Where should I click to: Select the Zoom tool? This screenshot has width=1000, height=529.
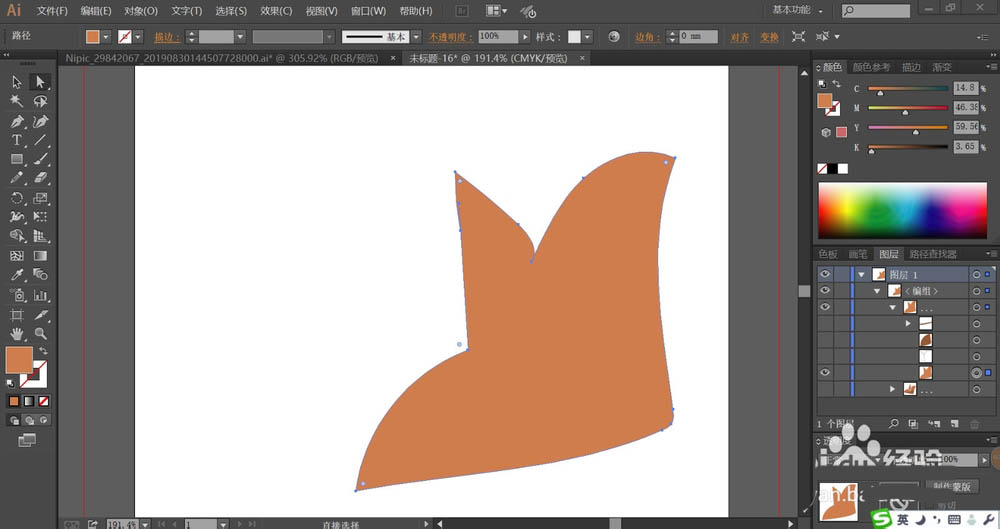[40, 332]
